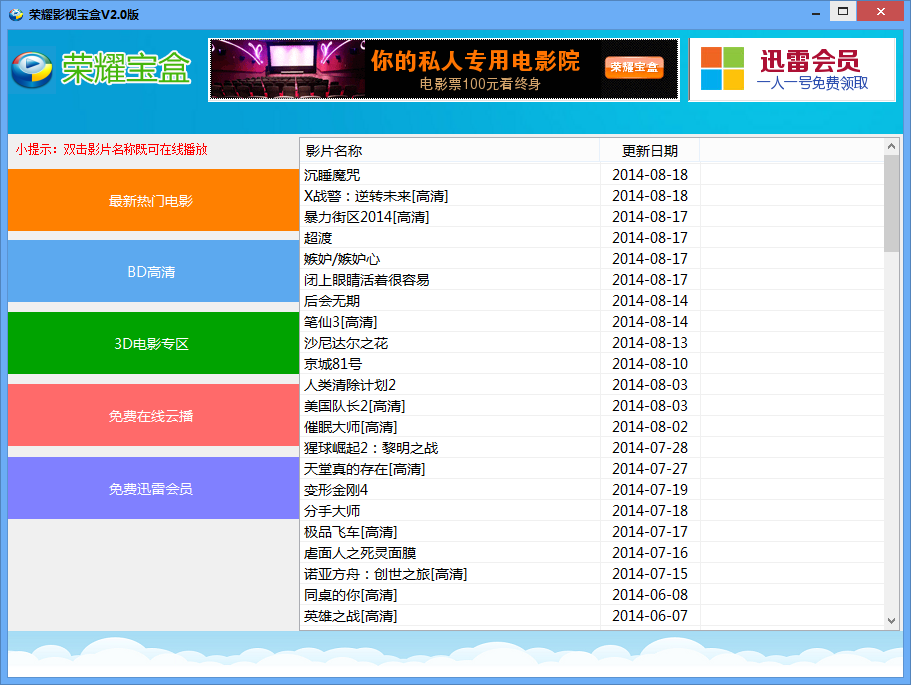Open the 最新热门电影 category
Viewport: 911px width, 685px height.
tap(152, 201)
